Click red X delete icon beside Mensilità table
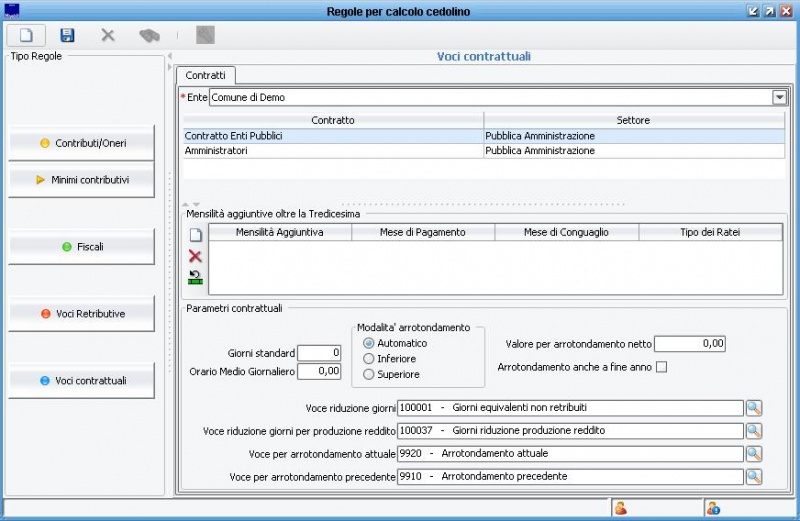Image resolution: width=800 pixels, height=521 pixels. click(x=196, y=256)
